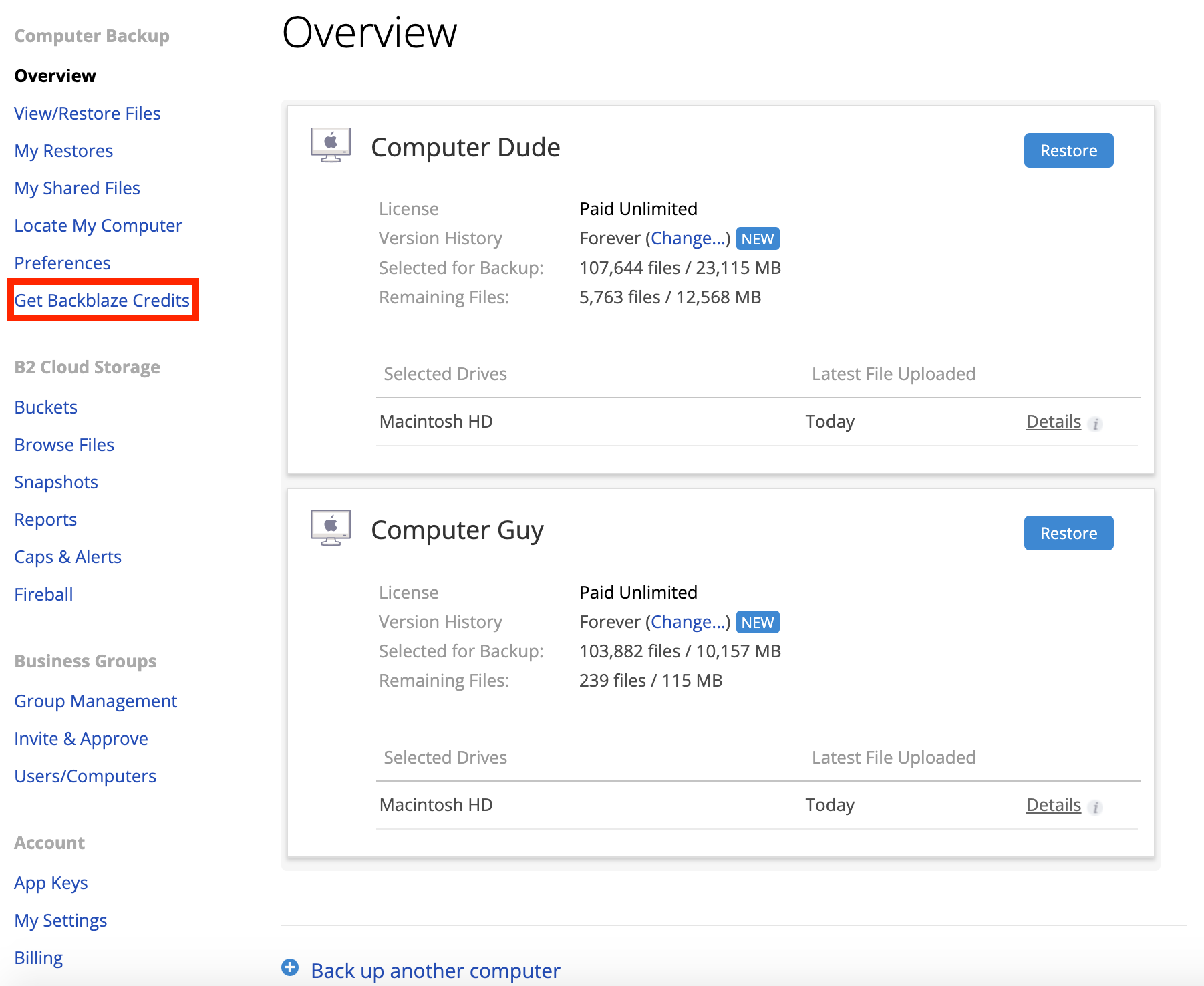Click Get Backblaze Credits link
Screen dimensions: 1204x986
[x=102, y=301]
